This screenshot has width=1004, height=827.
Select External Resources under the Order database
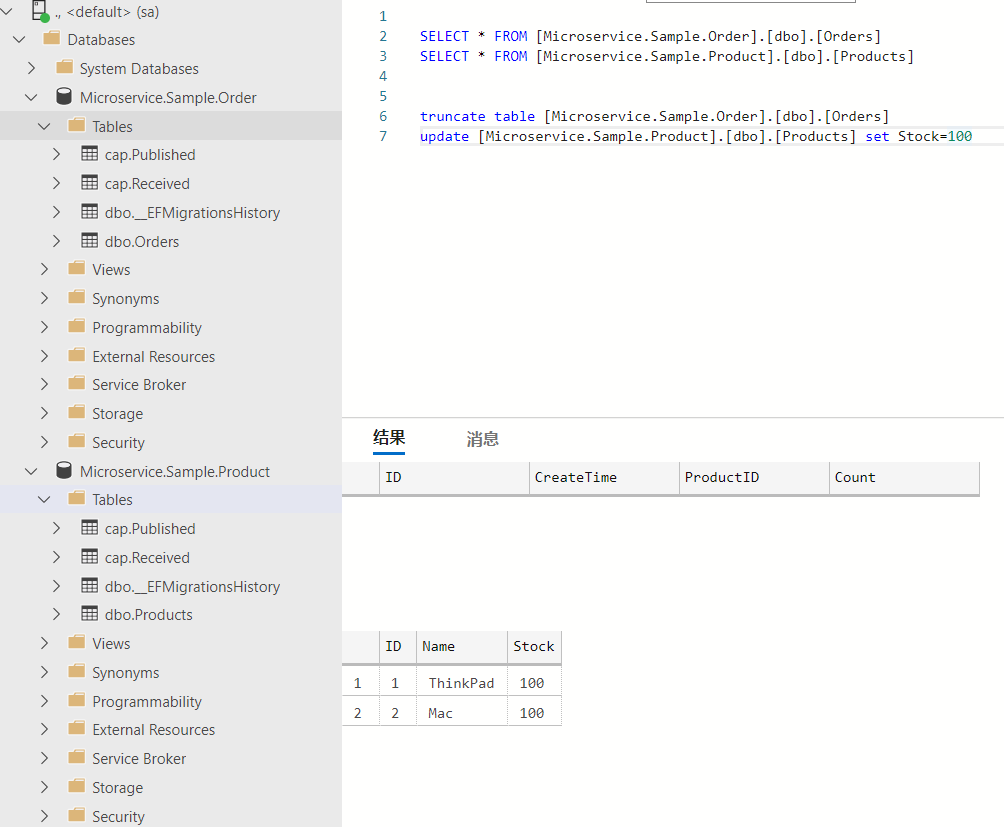pyautogui.click(x=153, y=356)
